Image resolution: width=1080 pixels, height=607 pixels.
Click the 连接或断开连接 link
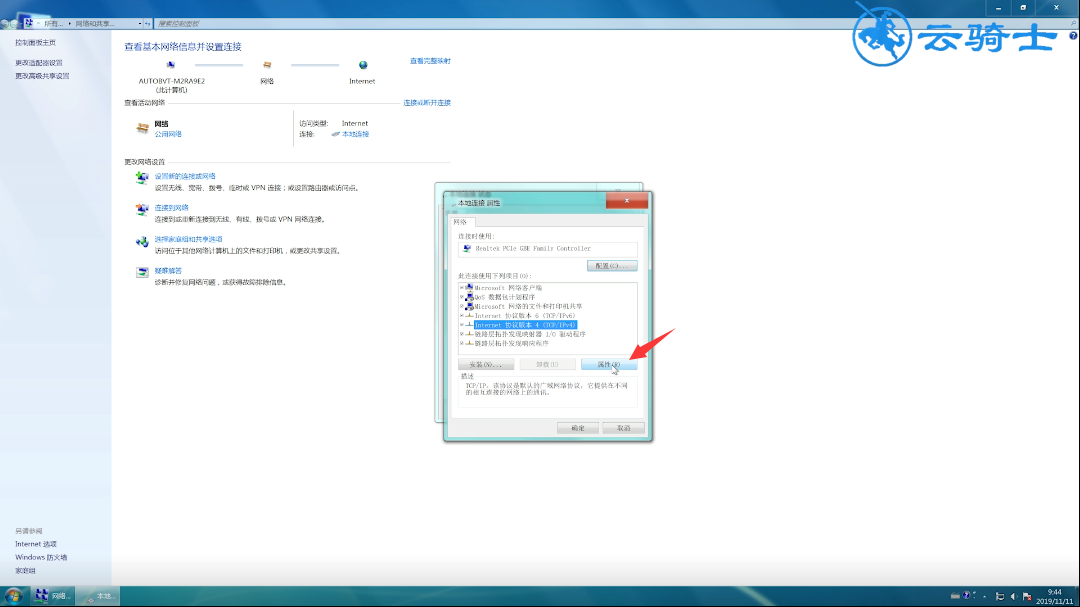pyautogui.click(x=426, y=103)
